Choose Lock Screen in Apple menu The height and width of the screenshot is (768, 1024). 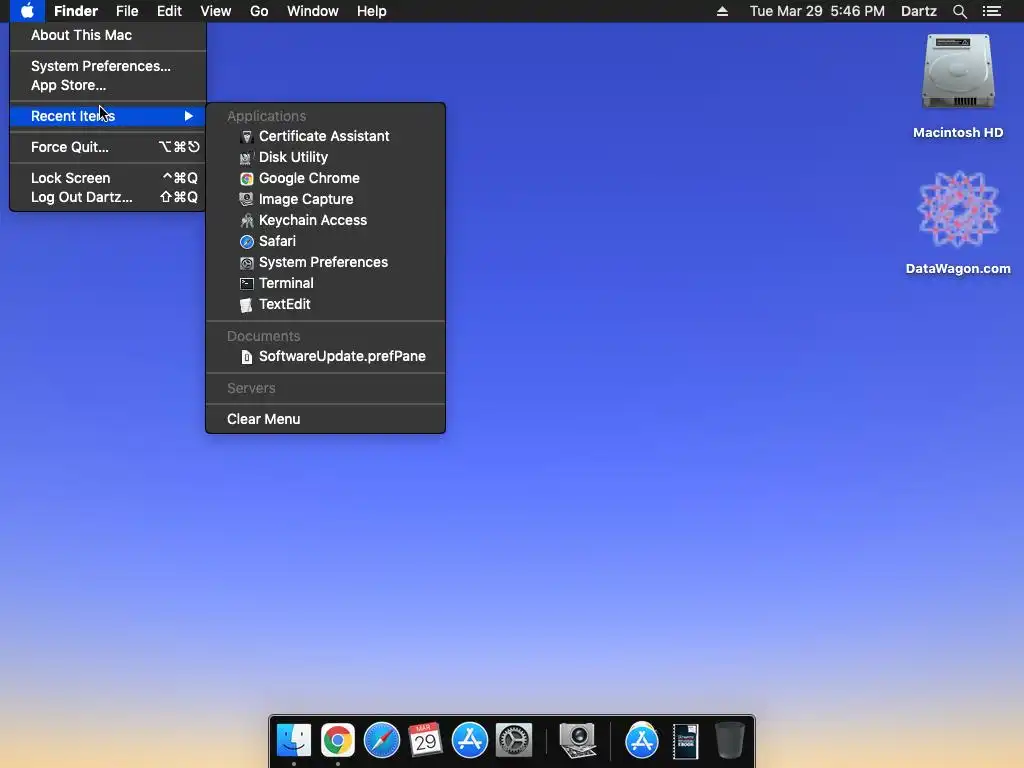pyautogui.click(x=108, y=178)
